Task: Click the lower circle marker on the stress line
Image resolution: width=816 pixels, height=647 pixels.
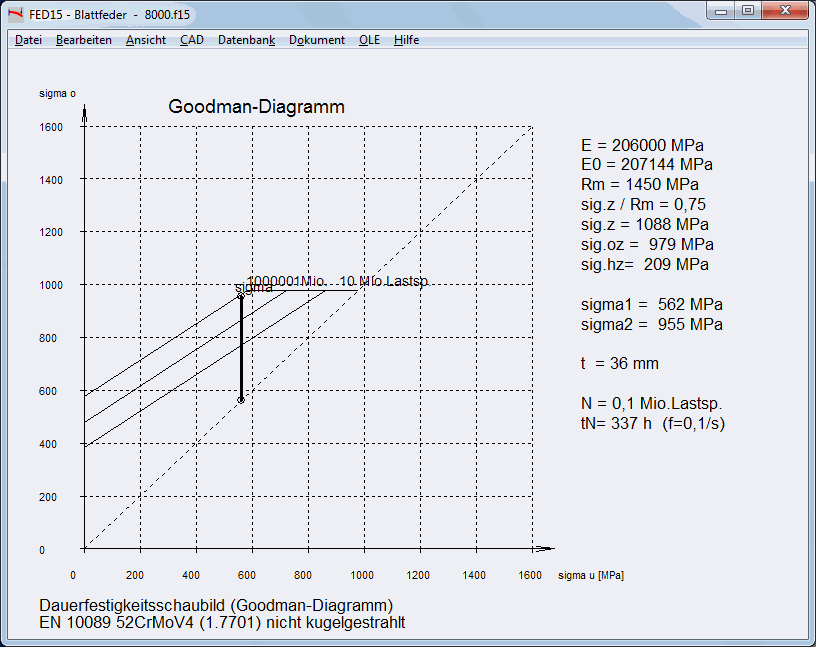Action: tap(241, 400)
